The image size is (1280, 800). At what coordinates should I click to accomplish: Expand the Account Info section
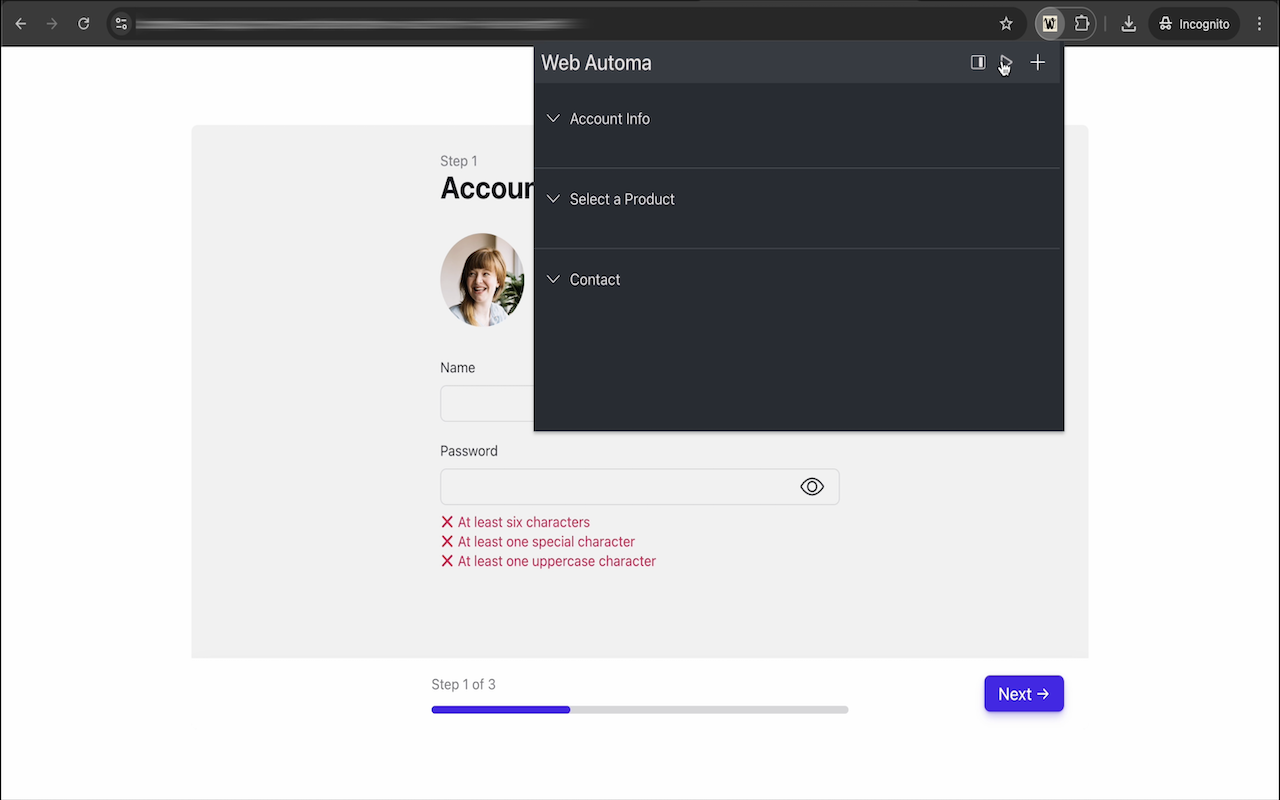610,118
